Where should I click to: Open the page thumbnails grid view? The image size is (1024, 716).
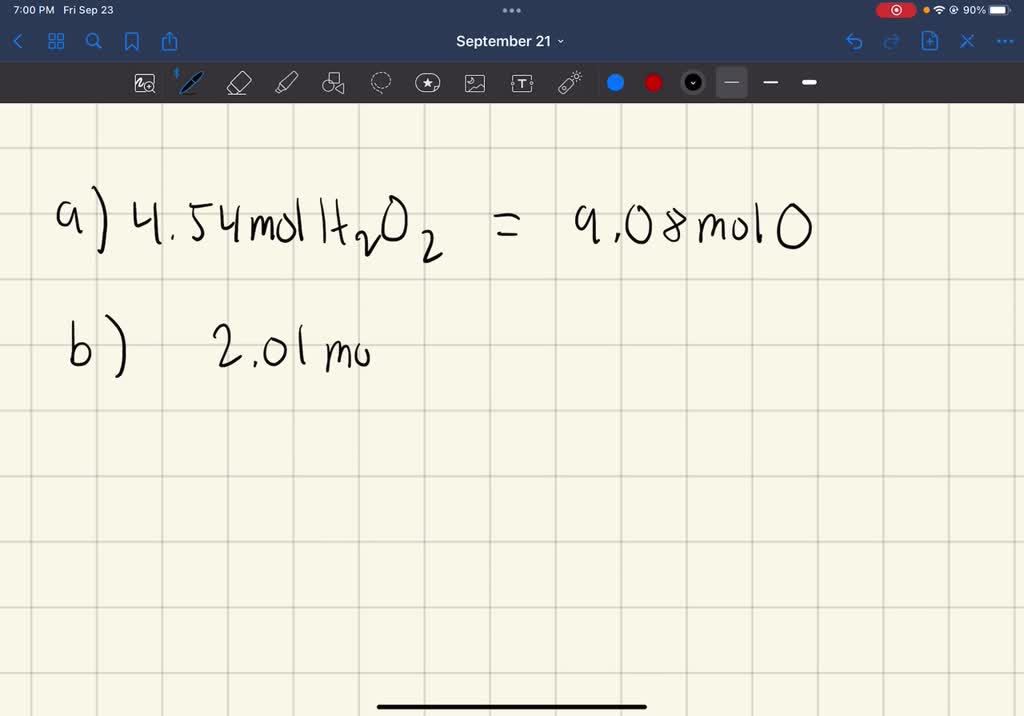pyautogui.click(x=56, y=41)
